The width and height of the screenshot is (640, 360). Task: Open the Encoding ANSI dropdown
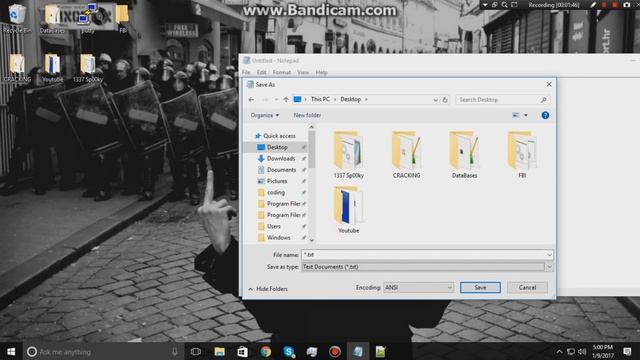(418, 287)
